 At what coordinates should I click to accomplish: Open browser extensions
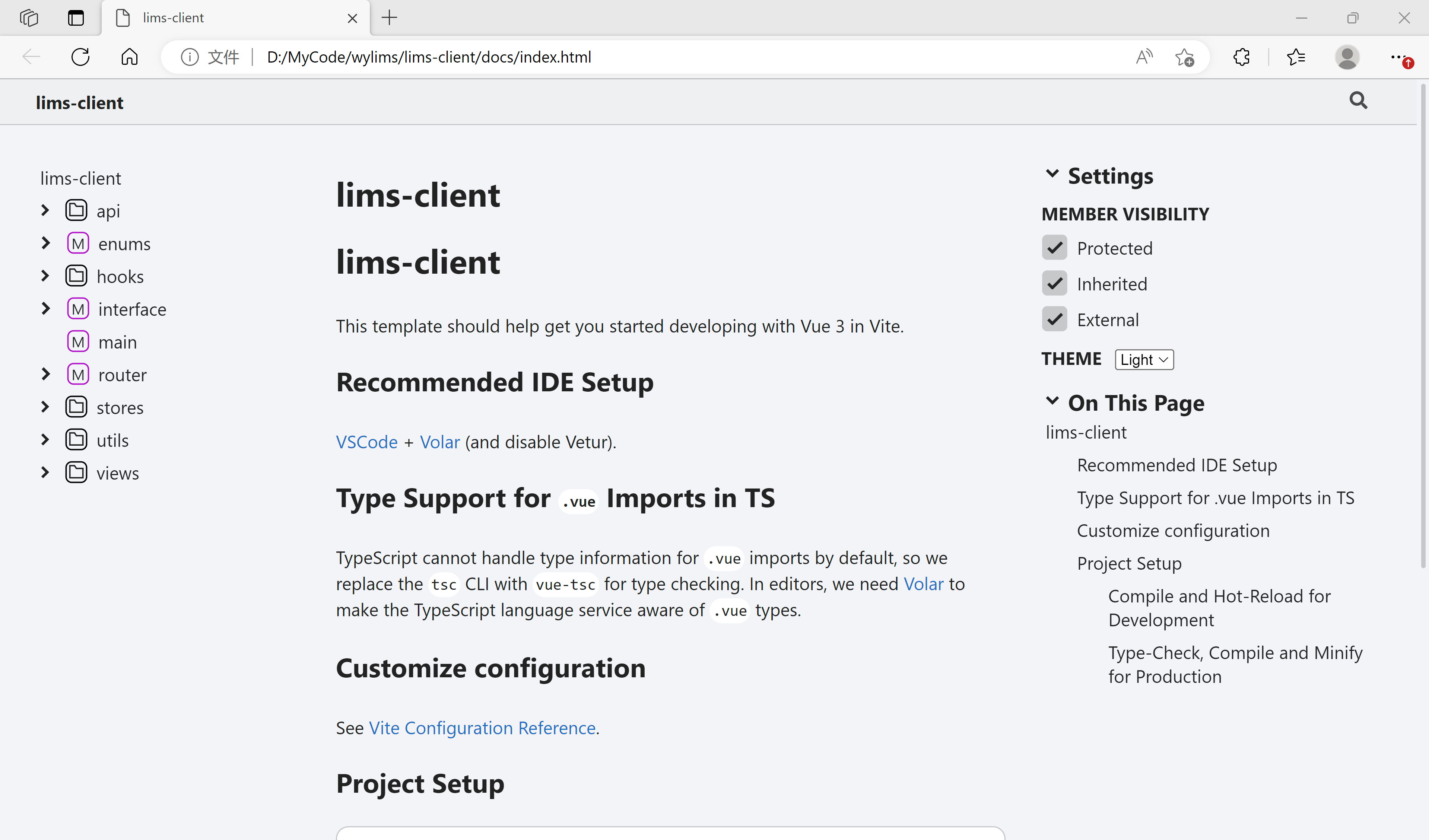(x=1241, y=57)
